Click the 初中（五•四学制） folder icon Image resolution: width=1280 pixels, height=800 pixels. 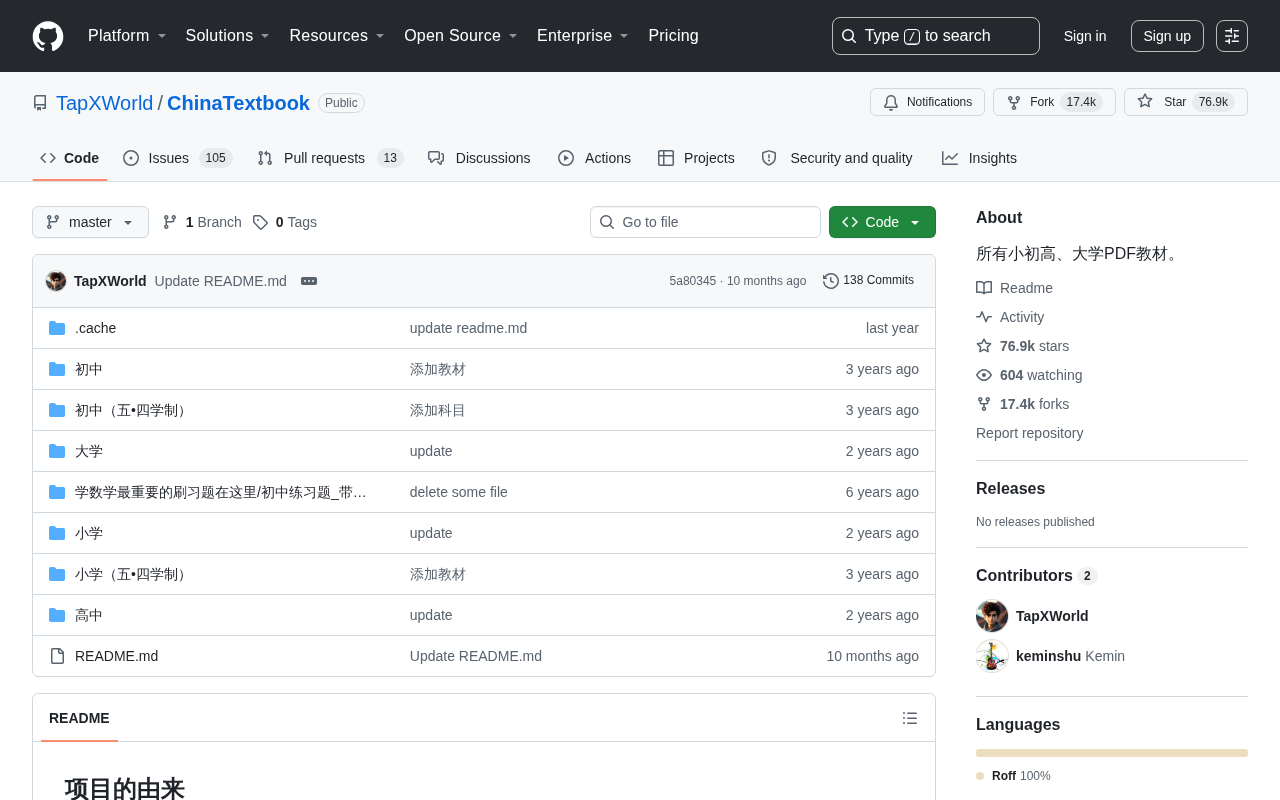click(57, 410)
